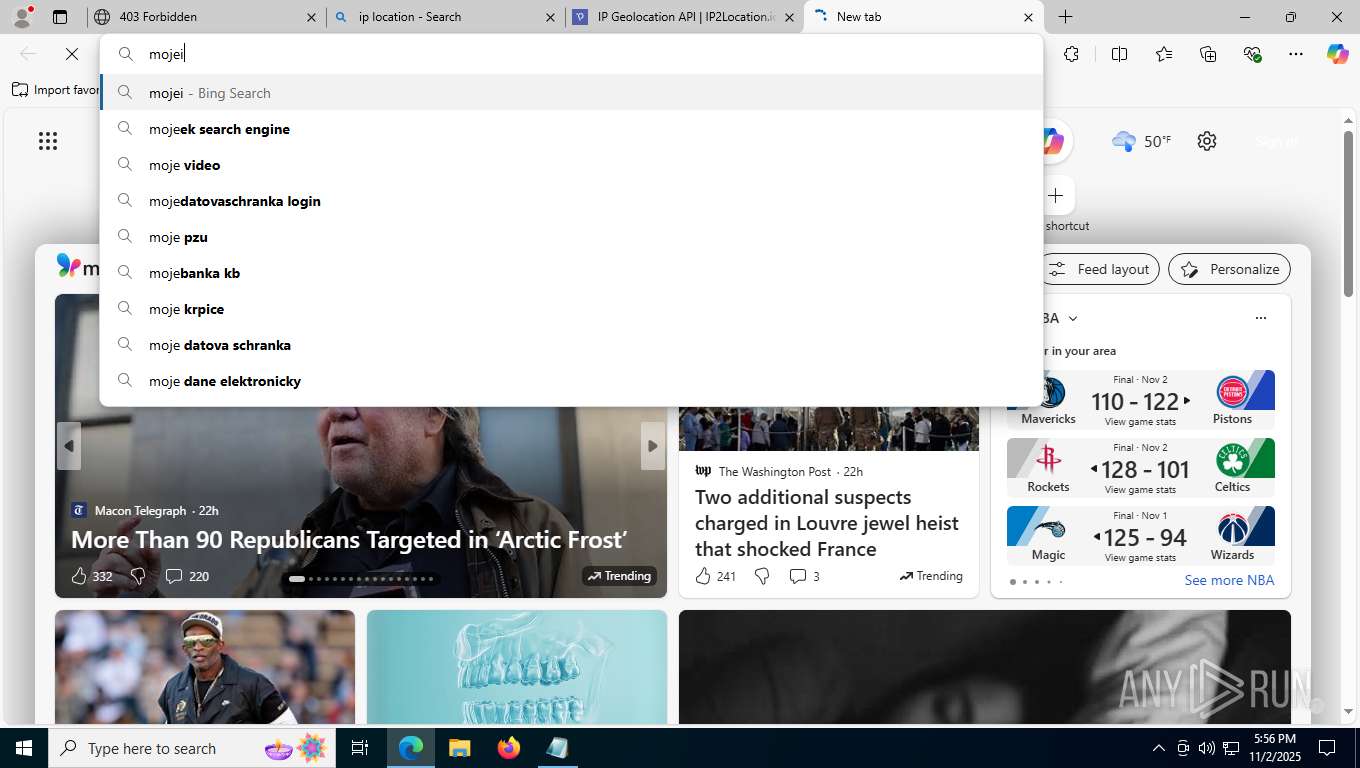Screen dimensions: 1360x768
Task: Open Windows Start menu
Action: coord(24,748)
